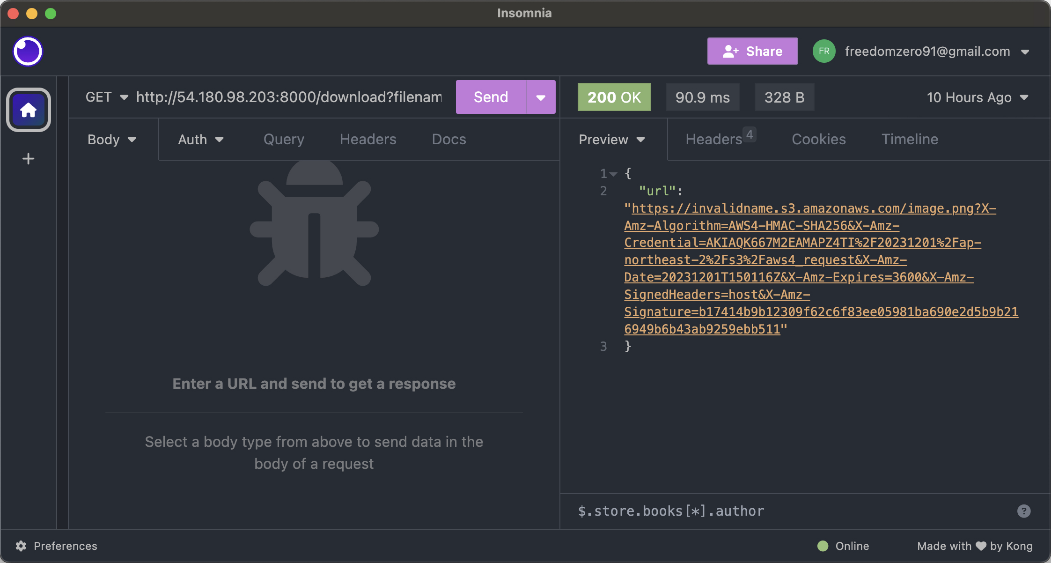Open the GET method dropdown
The height and width of the screenshot is (563, 1051).
(106, 97)
